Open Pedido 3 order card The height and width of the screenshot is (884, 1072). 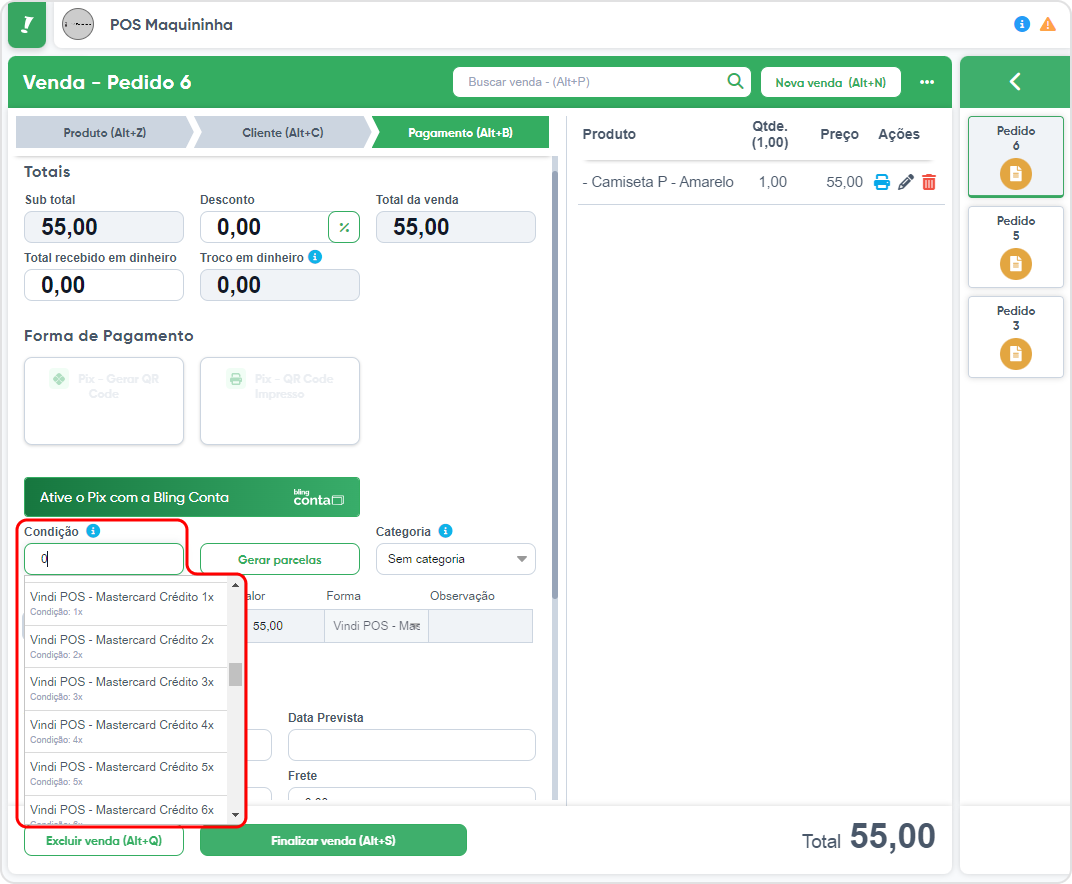pos(1015,337)
